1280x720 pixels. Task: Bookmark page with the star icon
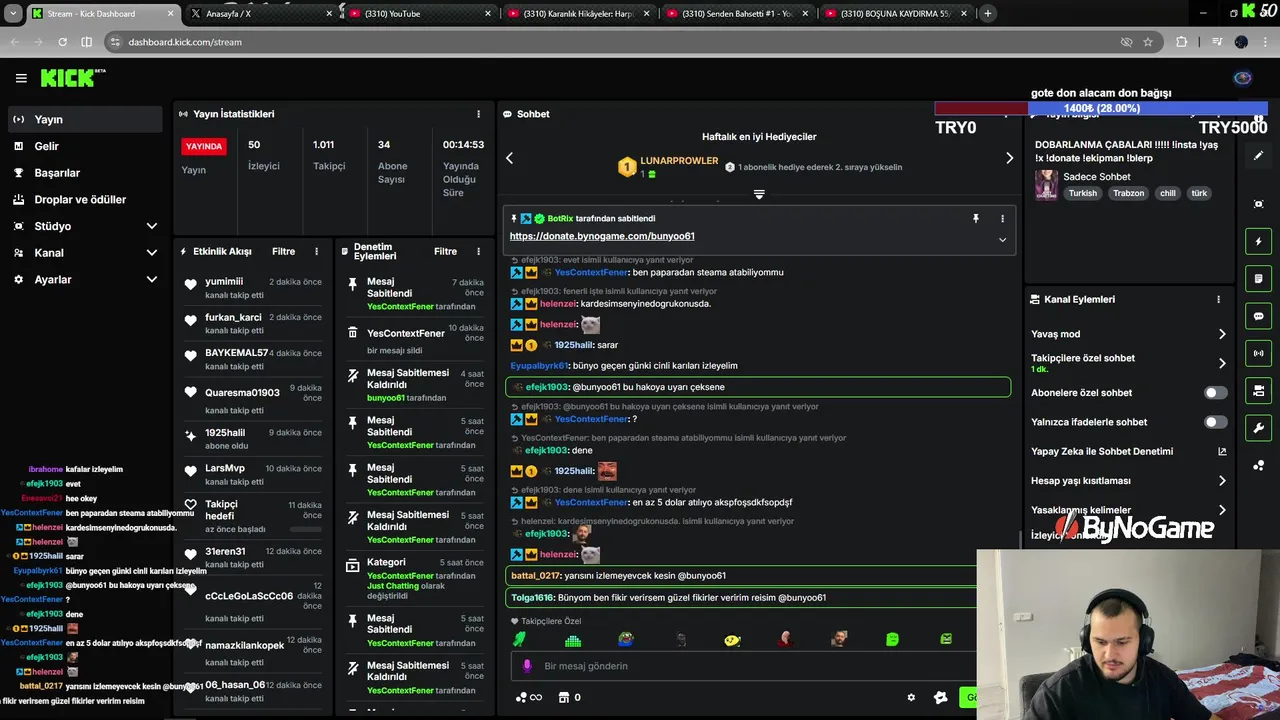point(1148,42)
